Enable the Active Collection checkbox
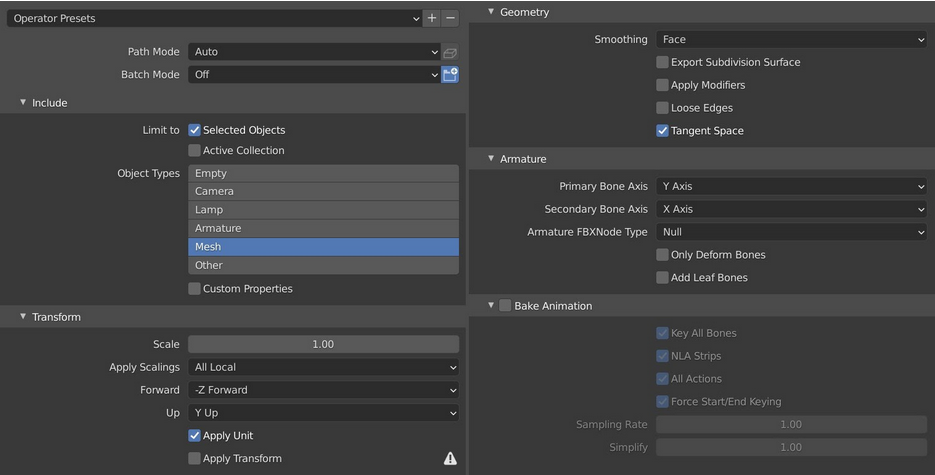Image resolution: width=935 pixels, height=475 pixels. click(195, 151)
